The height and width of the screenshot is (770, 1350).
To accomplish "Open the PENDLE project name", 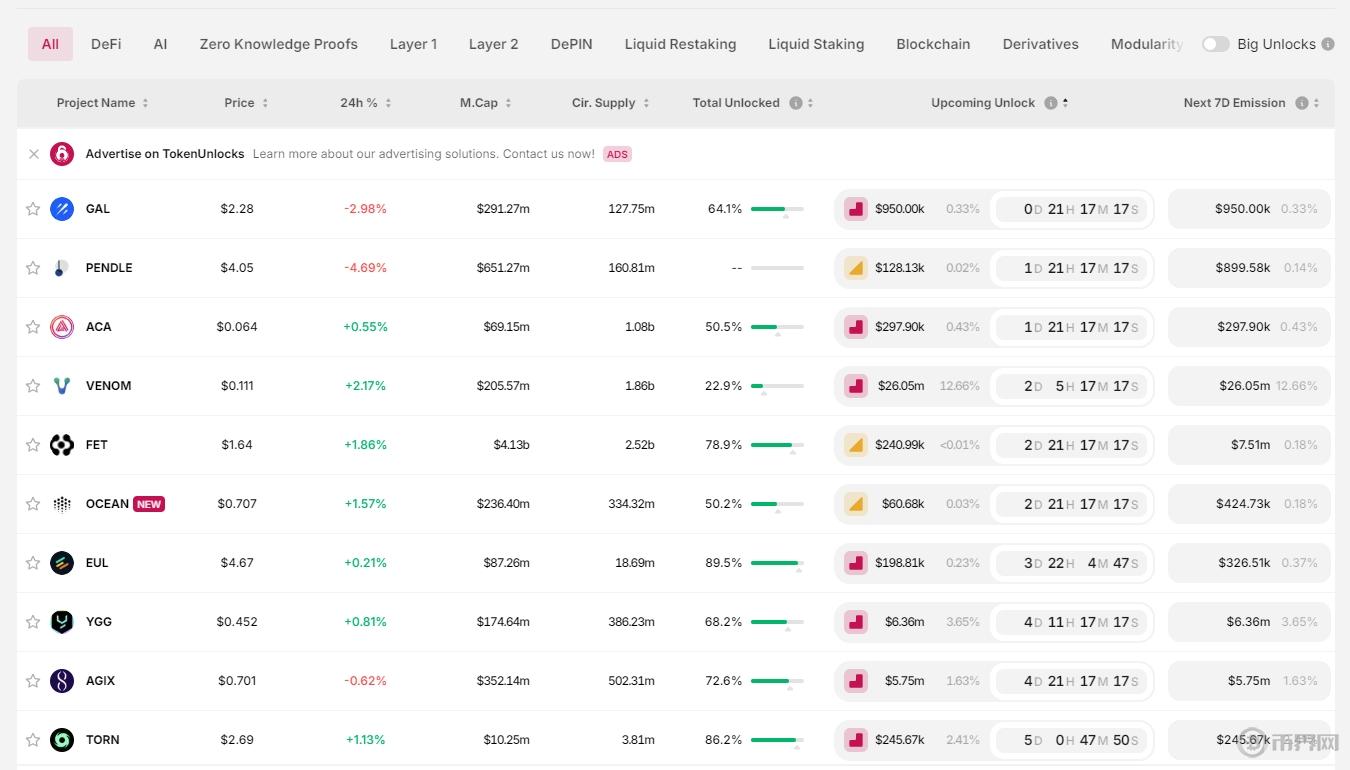I will [x=109, y=268].
